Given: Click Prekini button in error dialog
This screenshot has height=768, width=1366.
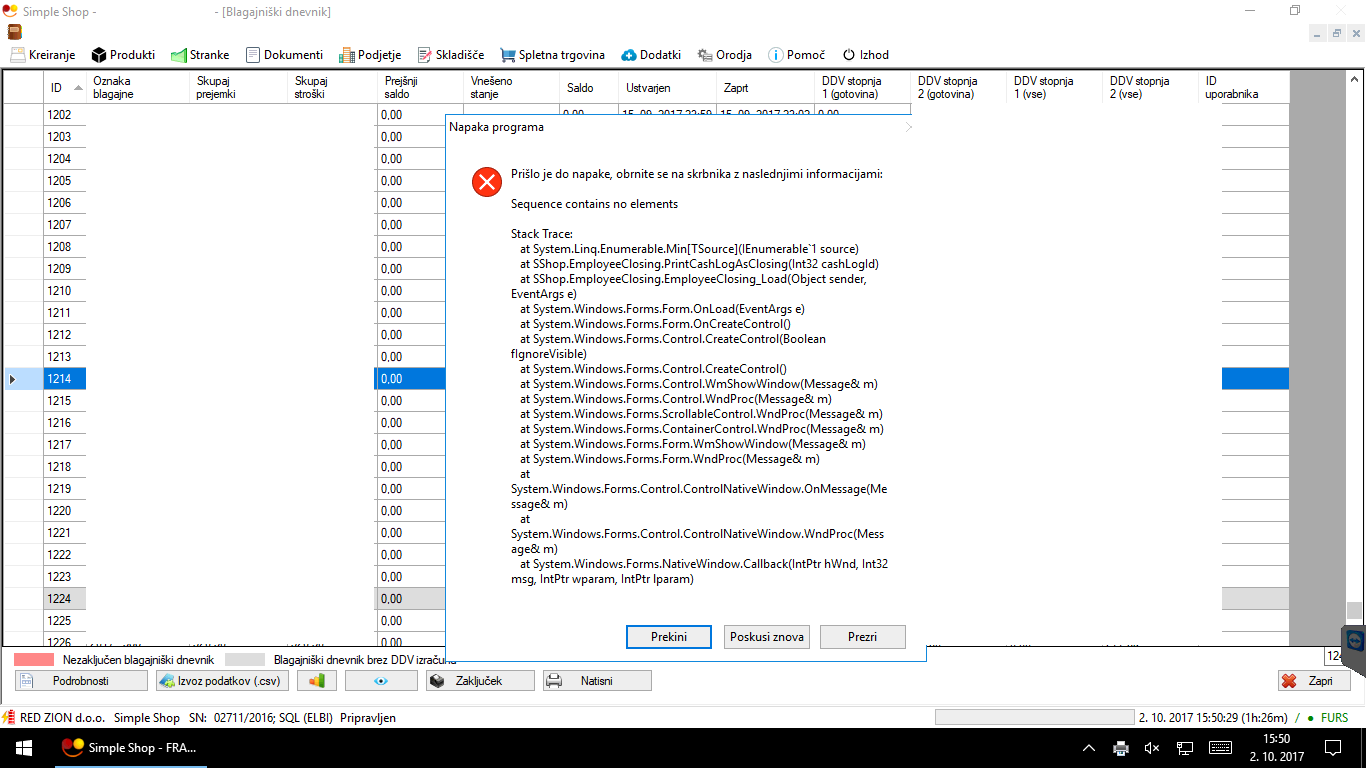Looking at the screenshot, I should (668, 637).
